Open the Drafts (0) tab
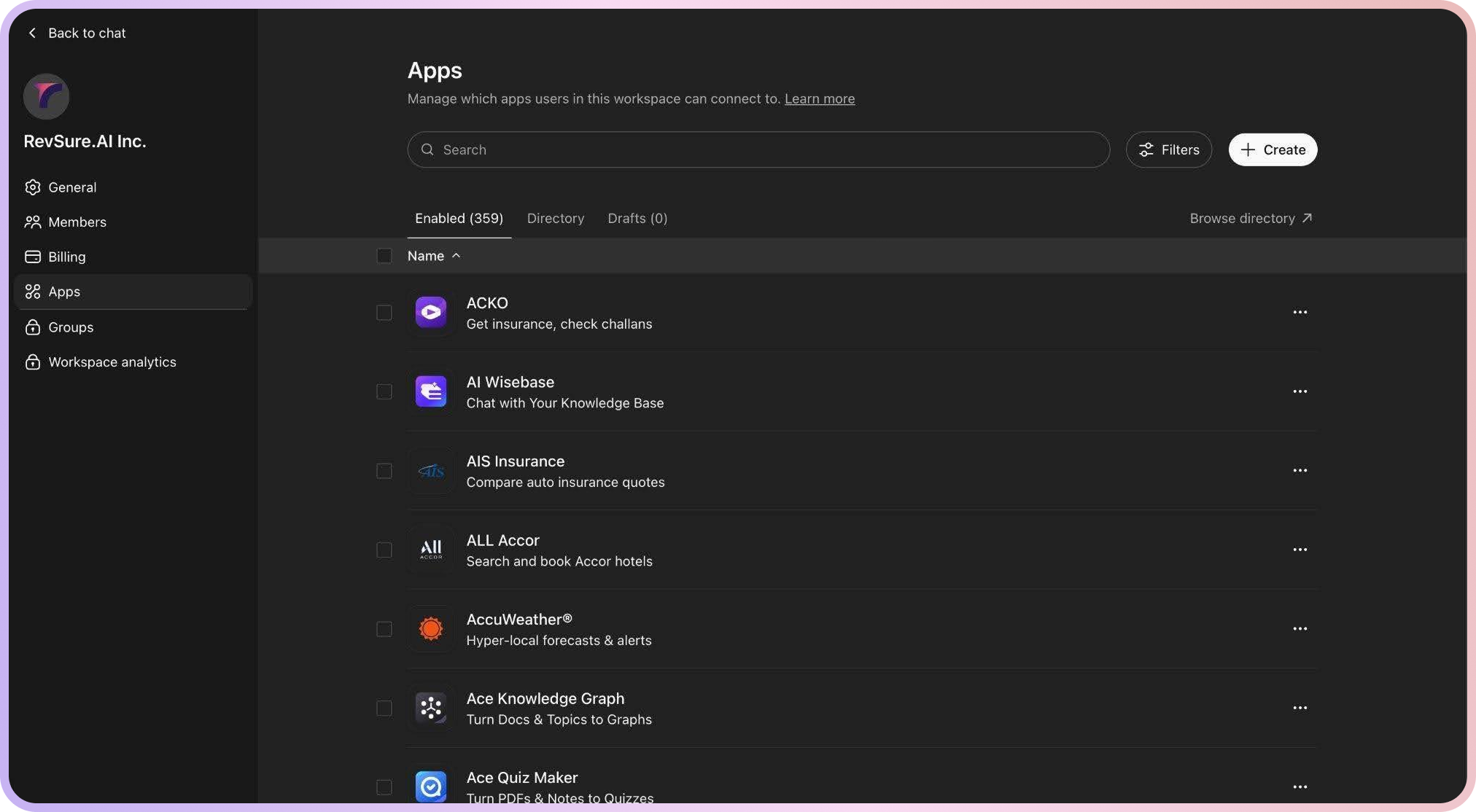Viewport: 1476px width, 812px height. 637,219
